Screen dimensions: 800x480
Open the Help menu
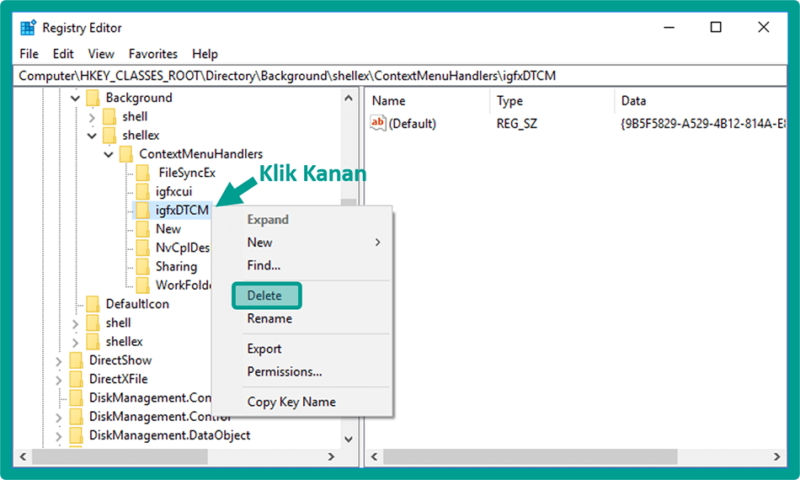coord(205,54)
